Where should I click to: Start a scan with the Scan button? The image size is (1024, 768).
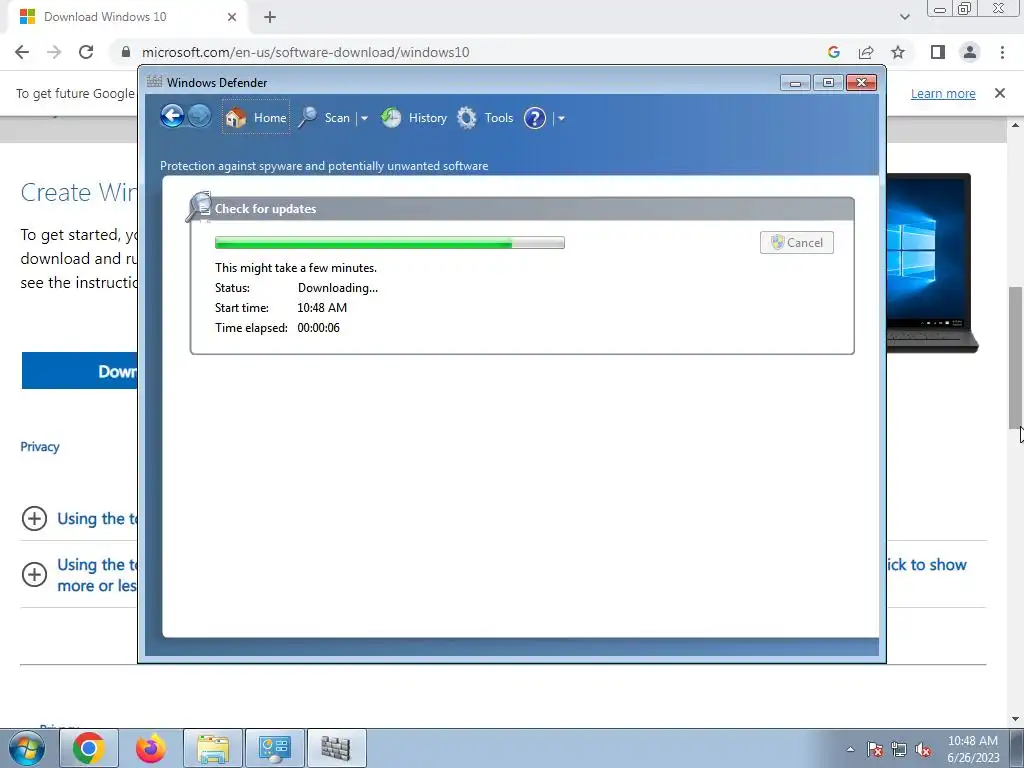pos(325,118)
